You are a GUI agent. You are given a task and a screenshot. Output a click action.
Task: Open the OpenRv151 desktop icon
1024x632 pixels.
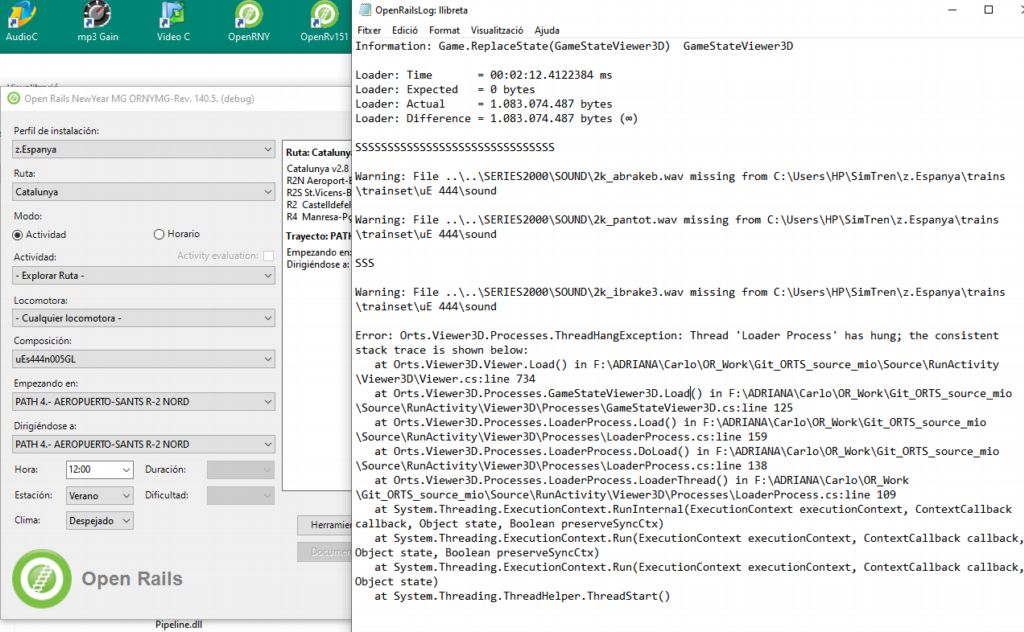coord(324,17)
